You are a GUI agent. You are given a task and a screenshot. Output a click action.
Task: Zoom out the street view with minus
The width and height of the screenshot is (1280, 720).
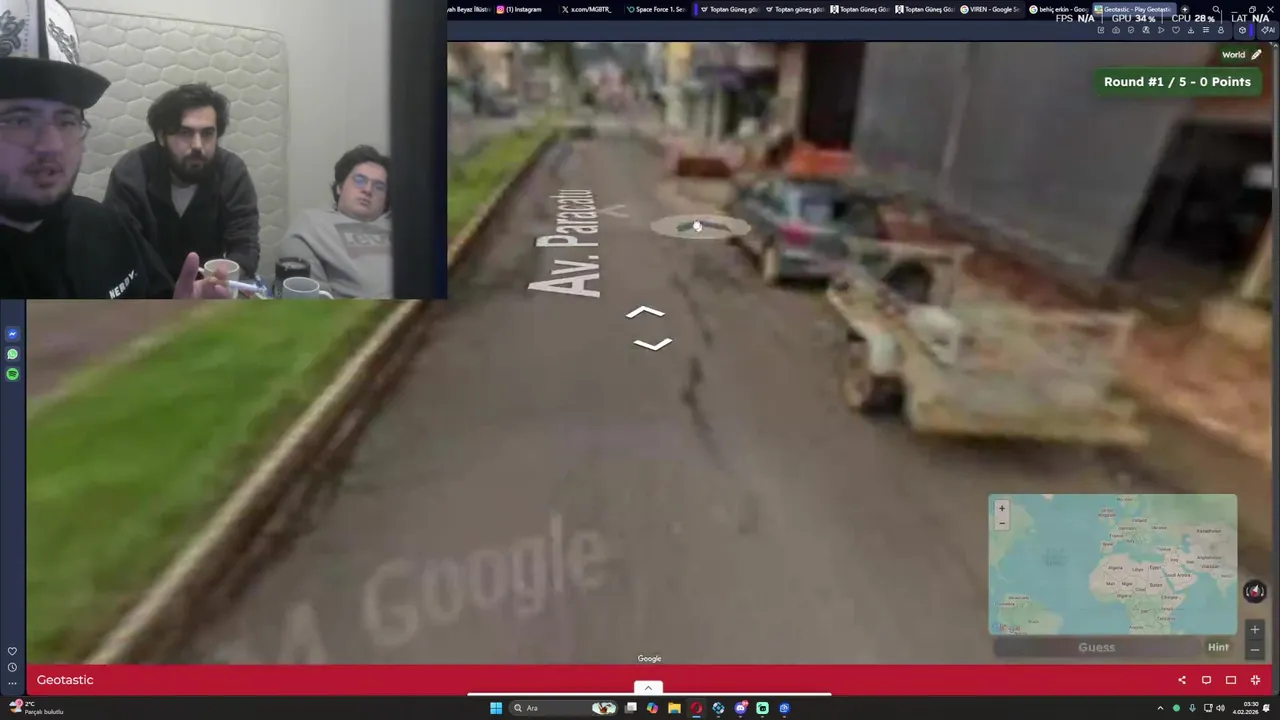pos(1255,650)
